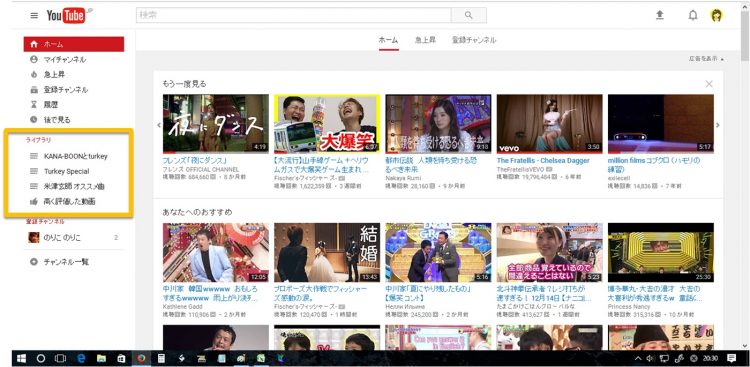This screenshot has height=367, width=750.
Task: Launch Edge from the taskbar
Action: pos(81,358)
